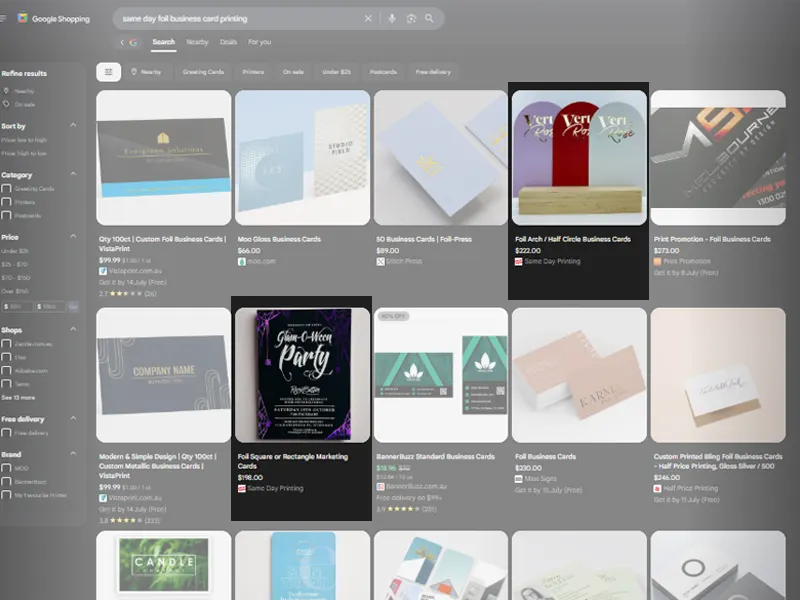Viewport: 800px width, 600px height.
Task: Select the Postcards filter chip
Action: coord(383,72)
